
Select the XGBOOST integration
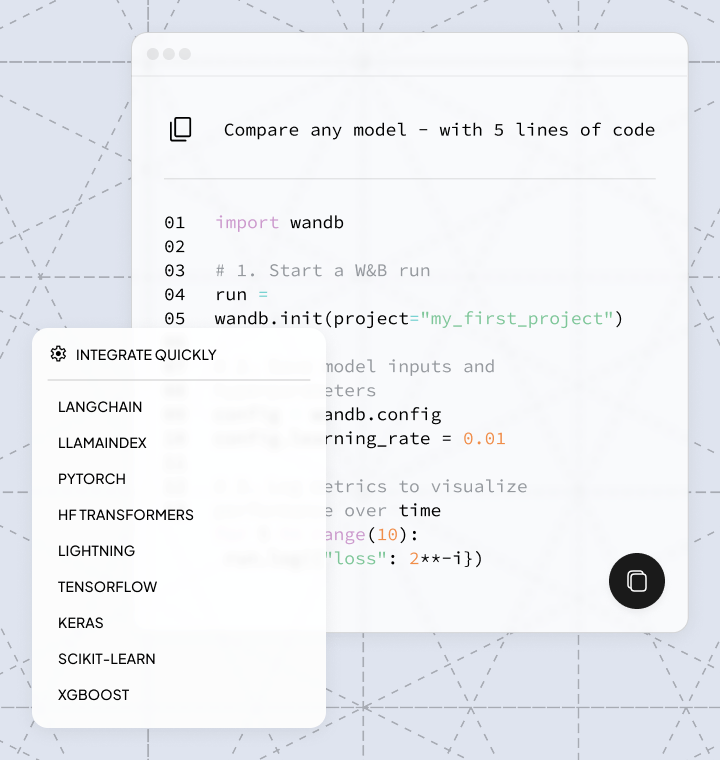93,695
